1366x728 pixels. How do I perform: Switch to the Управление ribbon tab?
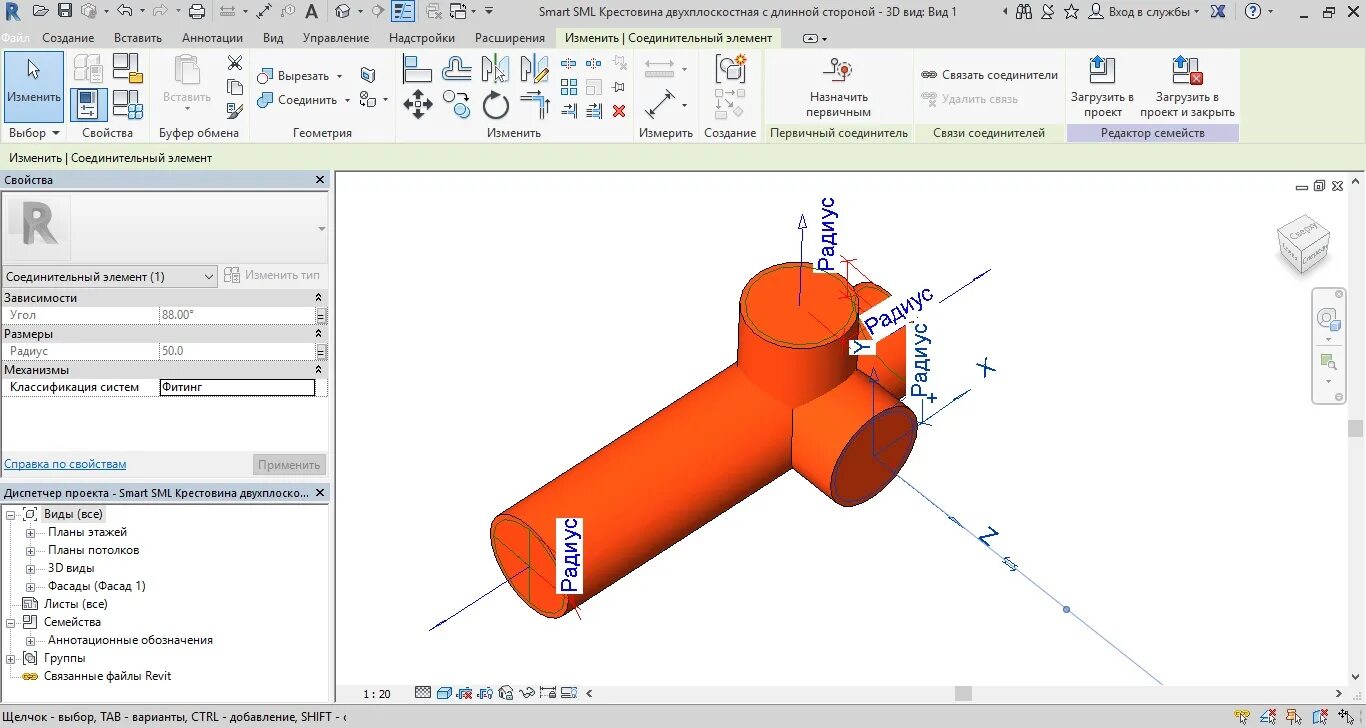pyautogui.click(x=336, y=38)
